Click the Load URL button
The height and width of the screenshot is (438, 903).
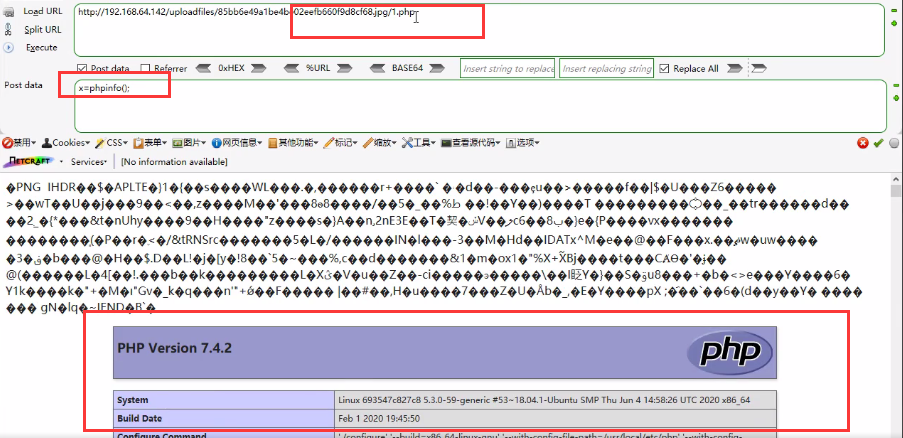click(x=41, y=11)
